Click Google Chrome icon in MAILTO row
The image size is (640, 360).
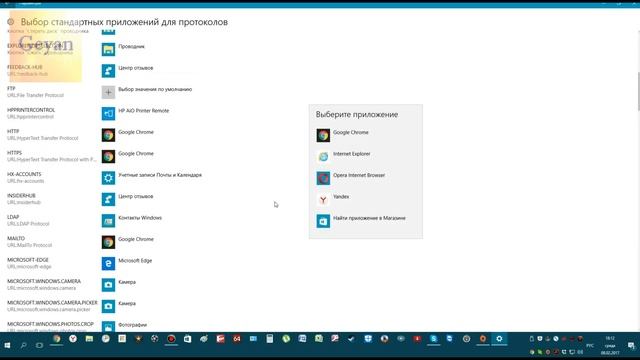(108, 242)
